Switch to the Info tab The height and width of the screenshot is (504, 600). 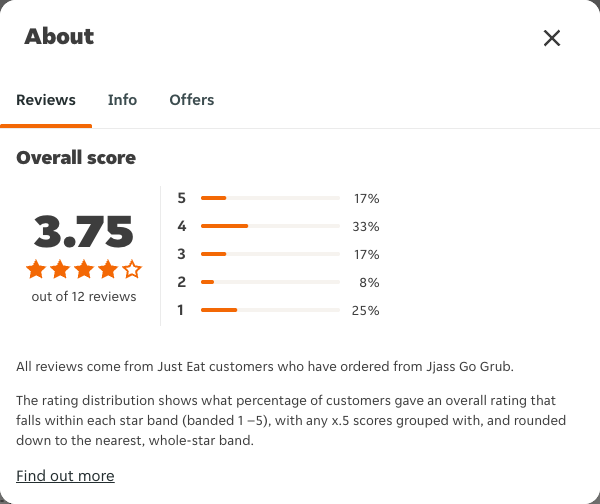click(x=122, y=100)
